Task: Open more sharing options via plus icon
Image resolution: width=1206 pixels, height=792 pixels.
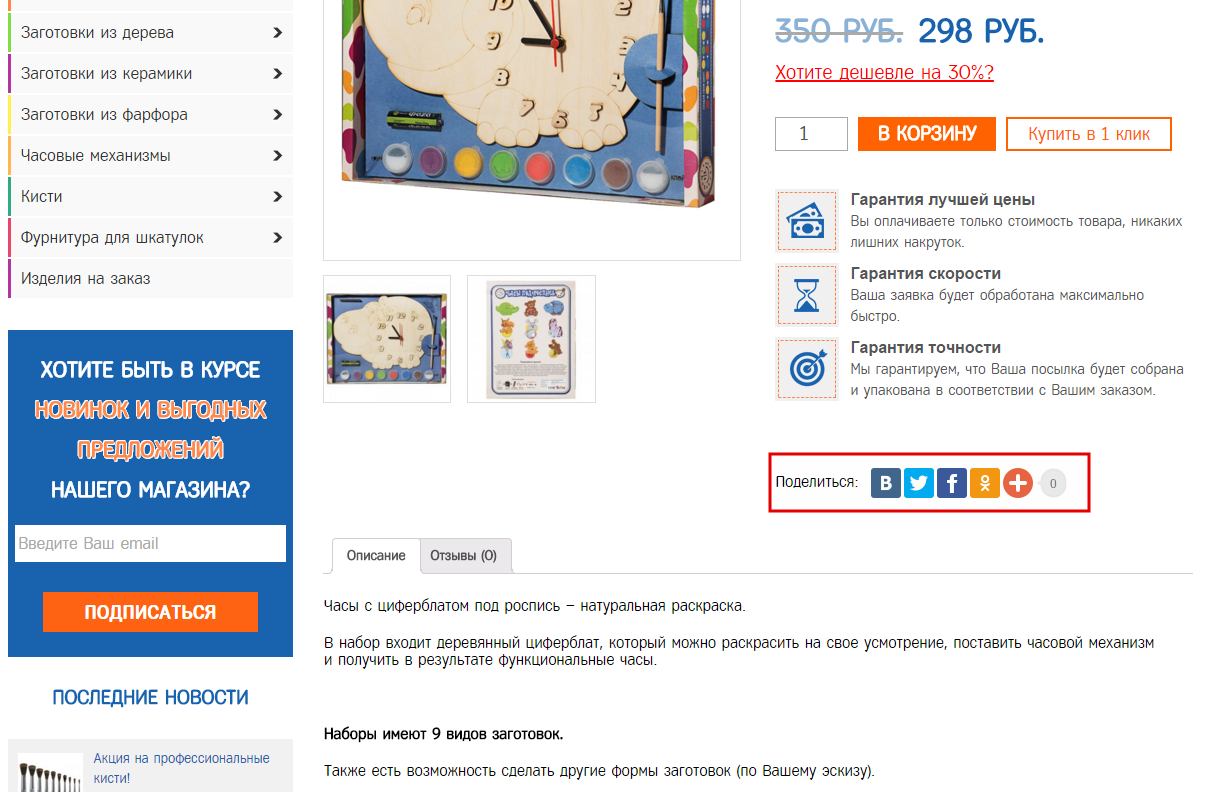Action: (1018, 484)
